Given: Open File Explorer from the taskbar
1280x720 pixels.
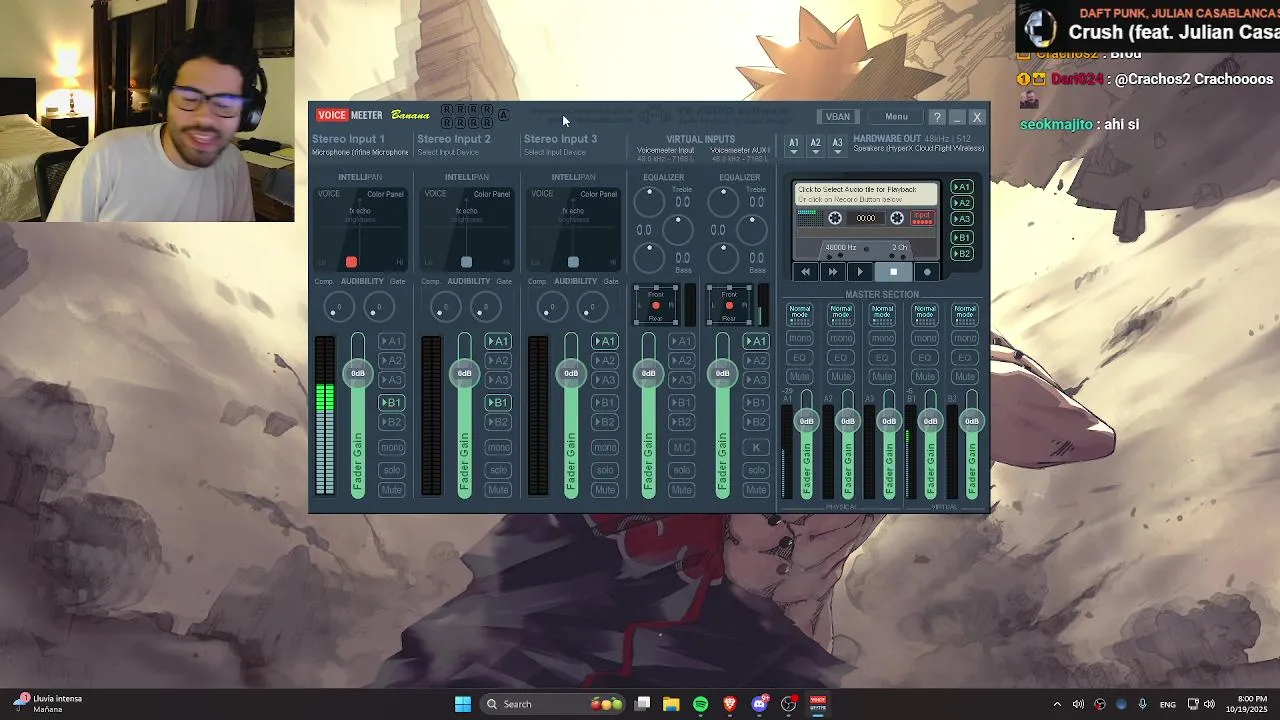Looking at the screenshot, I should (x=671, y=704).
